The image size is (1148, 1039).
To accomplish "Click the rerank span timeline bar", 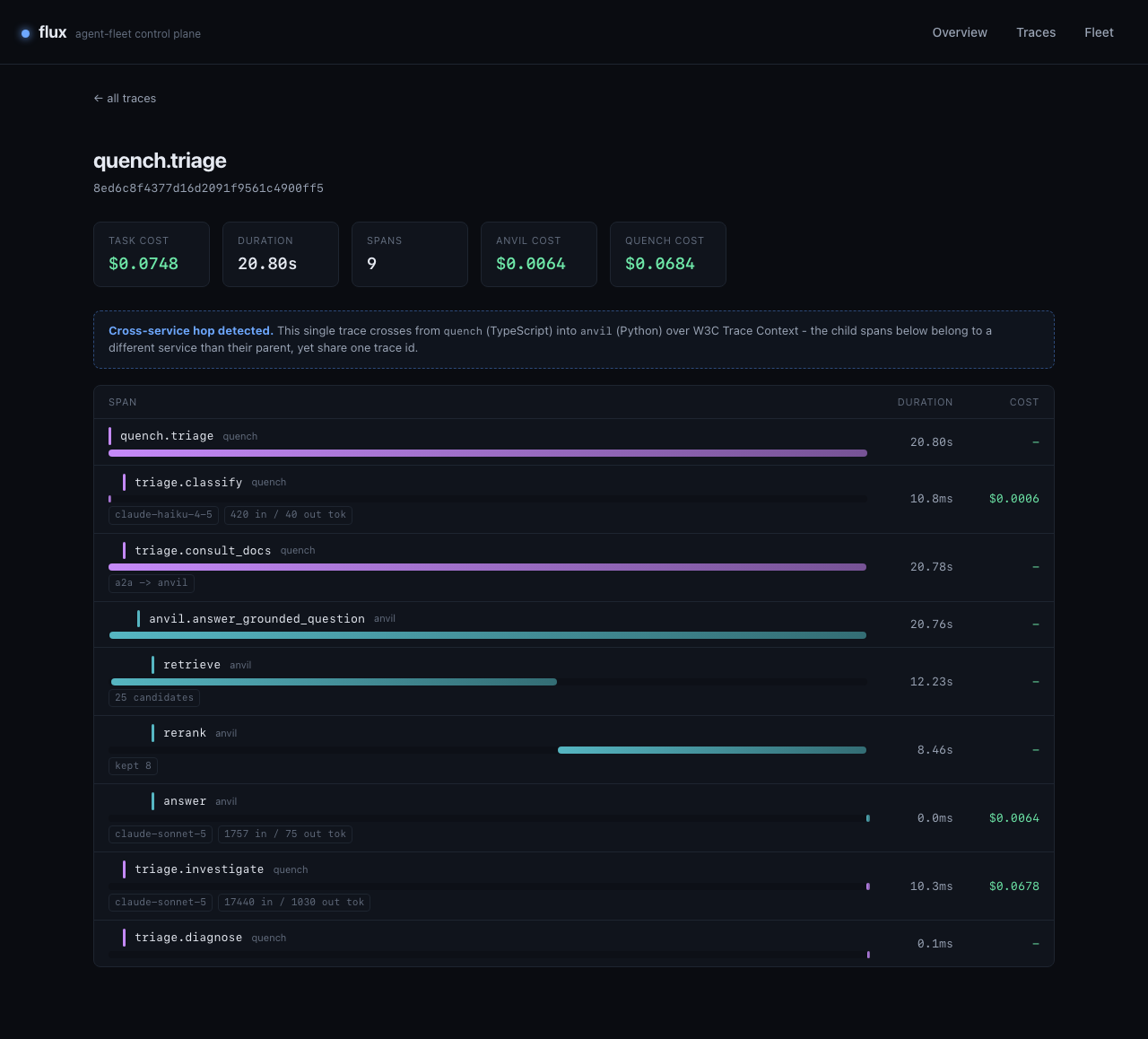I will [712, 750].
